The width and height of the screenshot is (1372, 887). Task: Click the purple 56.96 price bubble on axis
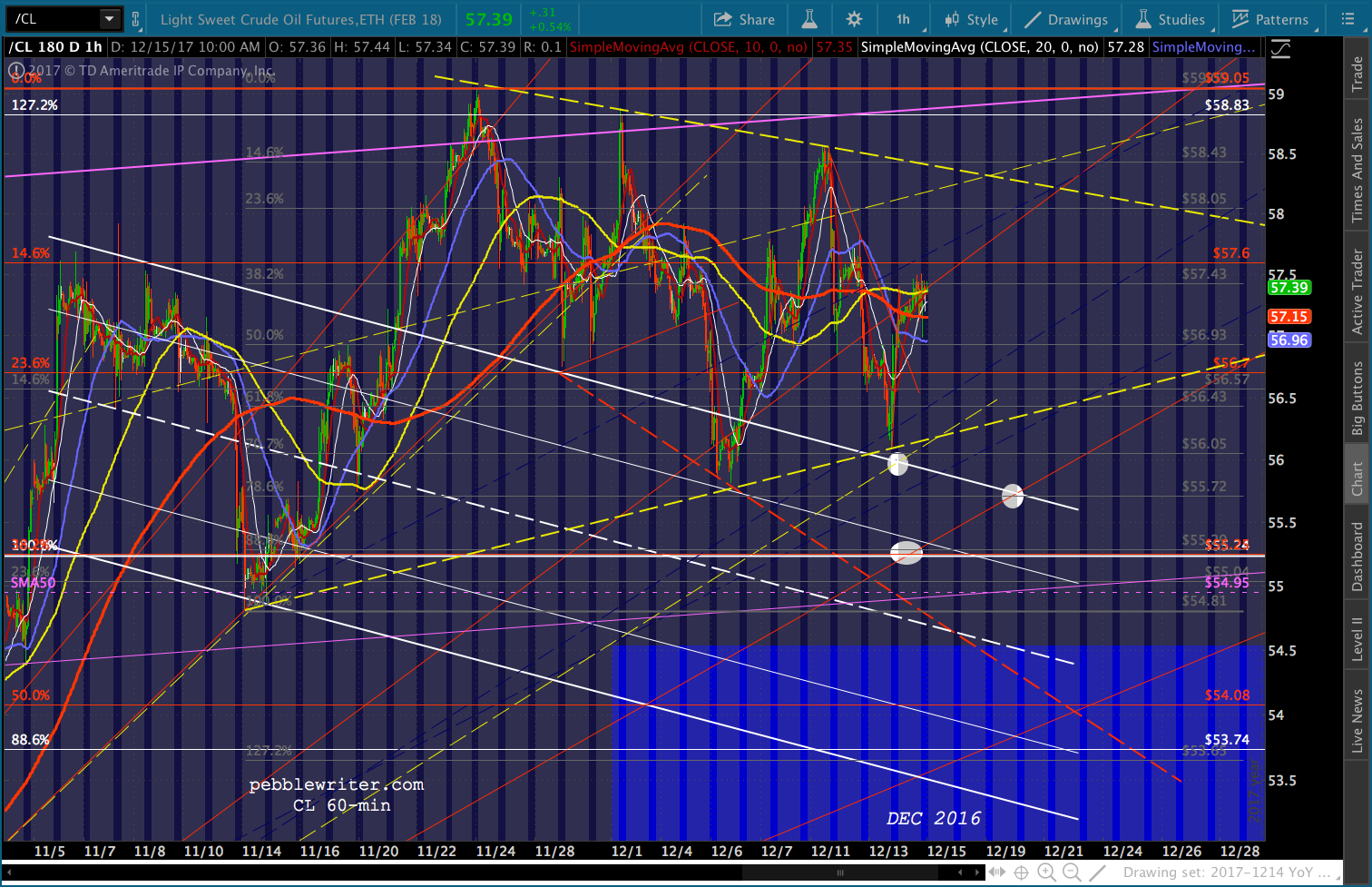(x=1289, y=340)
